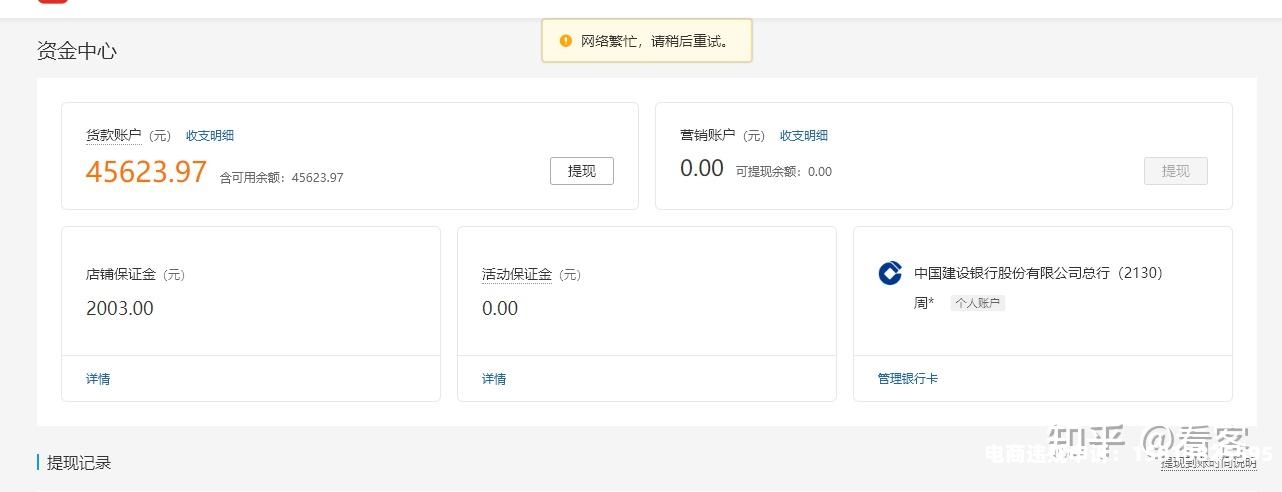The height and width of the screenshot is (492, 1282).
Task: View 详情 for 店铺保证金
Action: tap(98, 379)
